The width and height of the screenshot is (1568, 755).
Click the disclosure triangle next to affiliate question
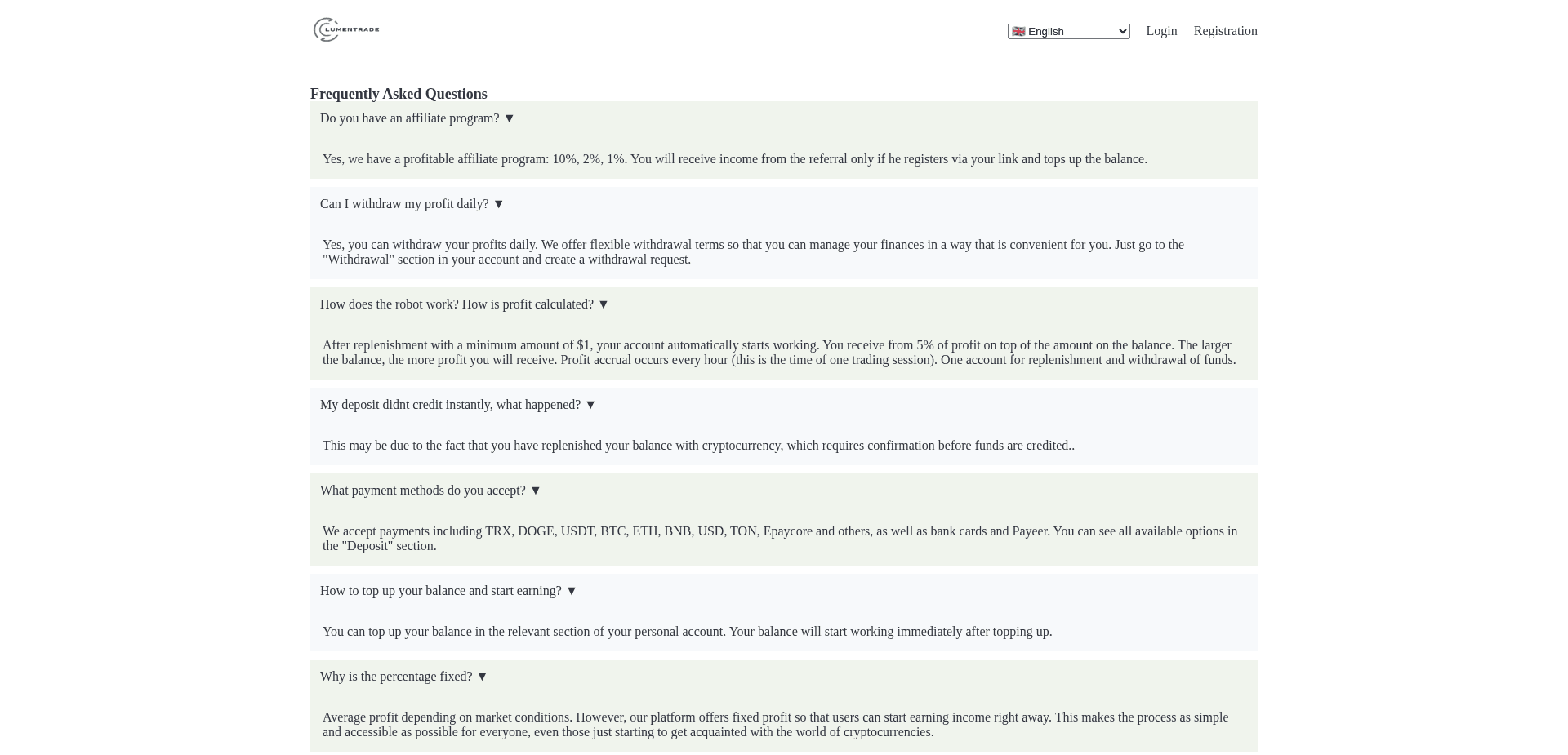tap(508, 118)
